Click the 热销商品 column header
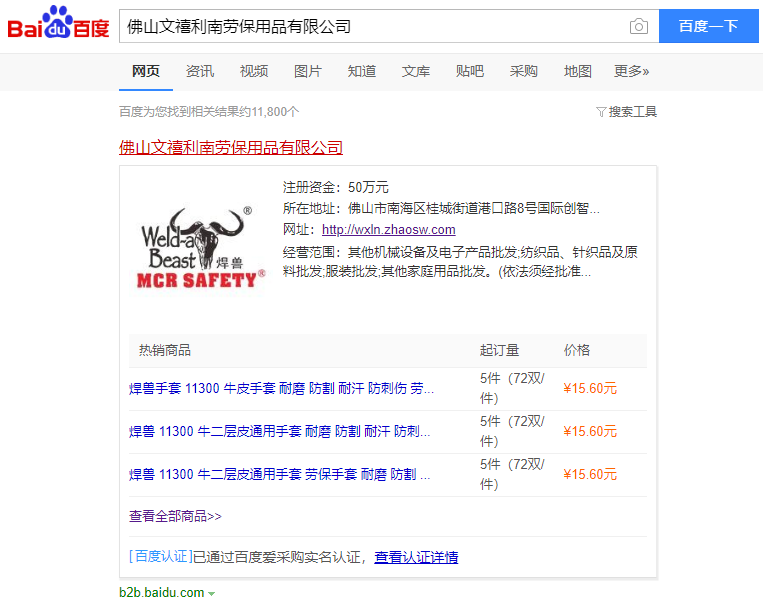The image size is (763, 614). point(164,350)
